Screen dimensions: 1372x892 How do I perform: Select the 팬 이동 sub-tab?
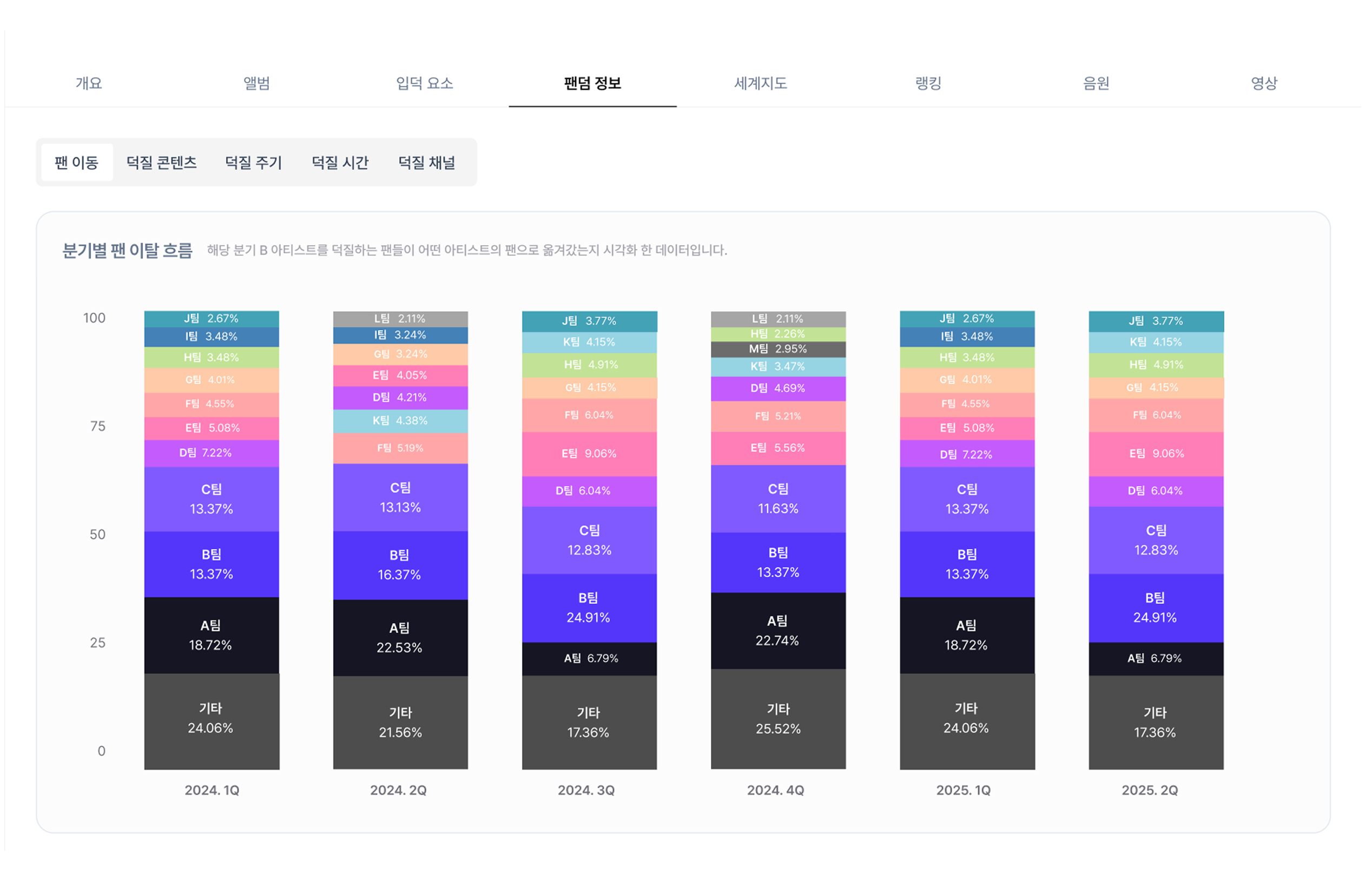tap(77, 162)
